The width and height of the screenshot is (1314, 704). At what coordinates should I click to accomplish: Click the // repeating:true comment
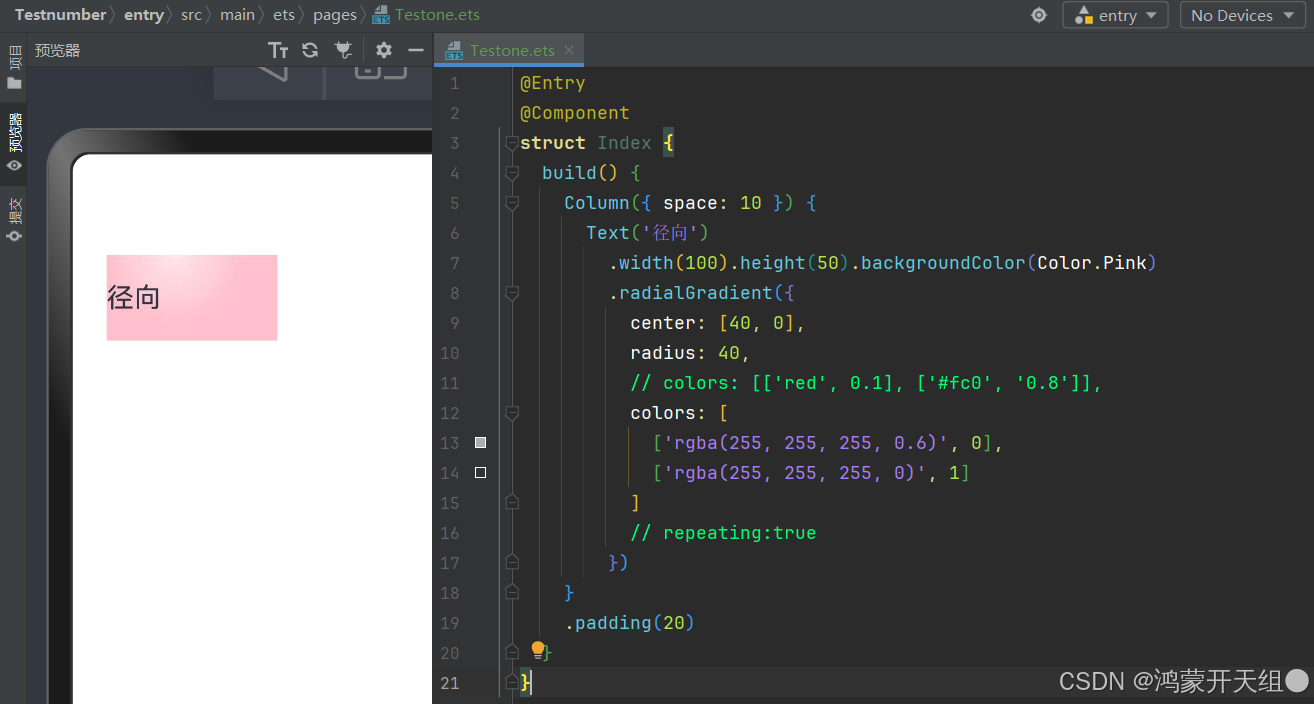[723, 533]
